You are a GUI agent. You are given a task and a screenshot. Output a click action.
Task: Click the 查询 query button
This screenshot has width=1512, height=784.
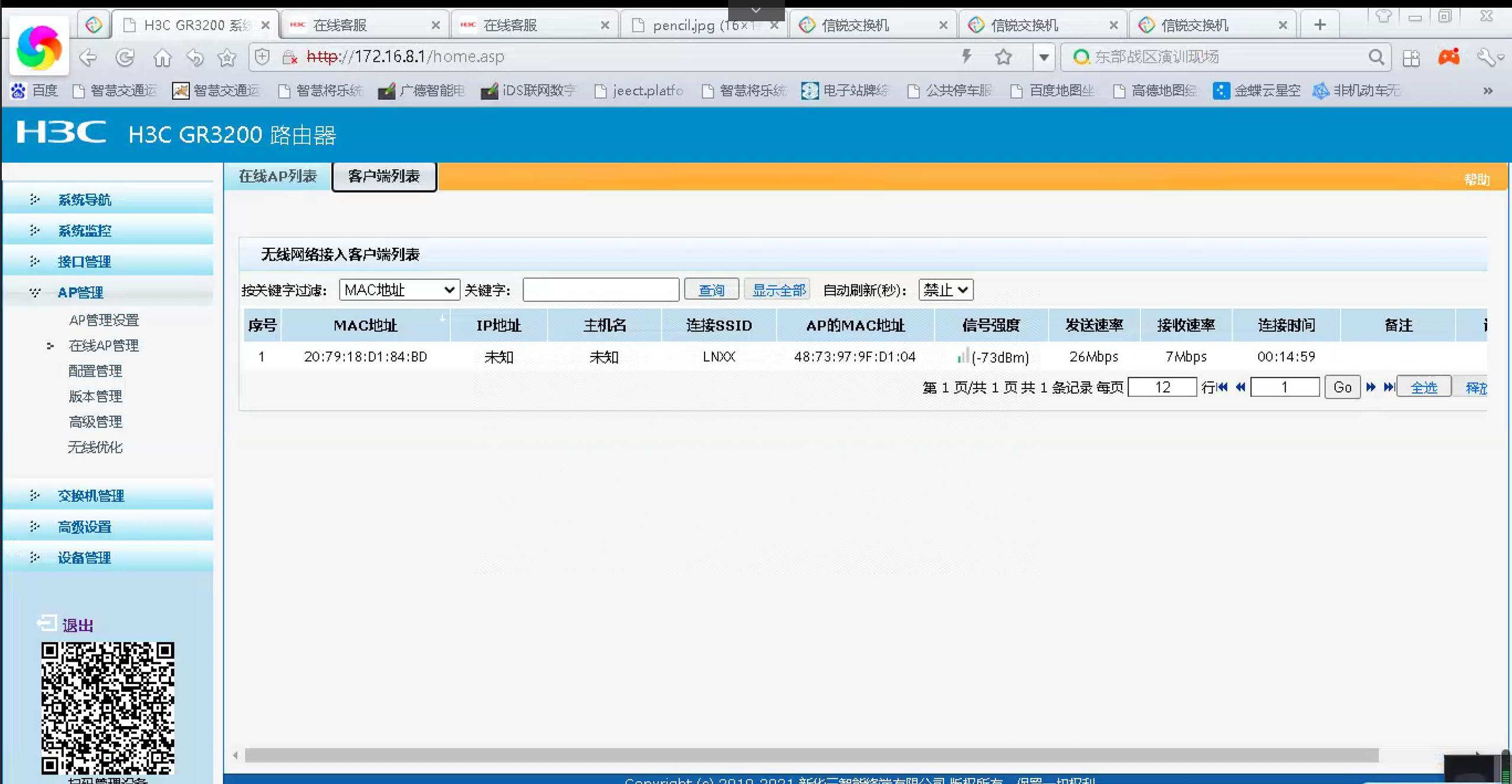coord(711,290)
